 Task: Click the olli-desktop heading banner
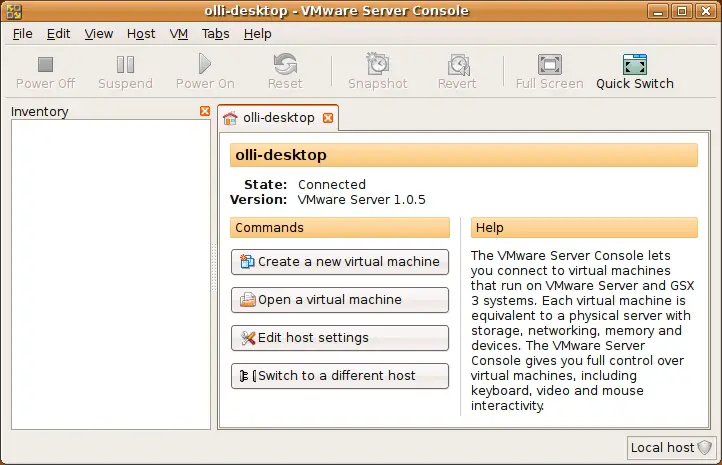pos(464,155)
